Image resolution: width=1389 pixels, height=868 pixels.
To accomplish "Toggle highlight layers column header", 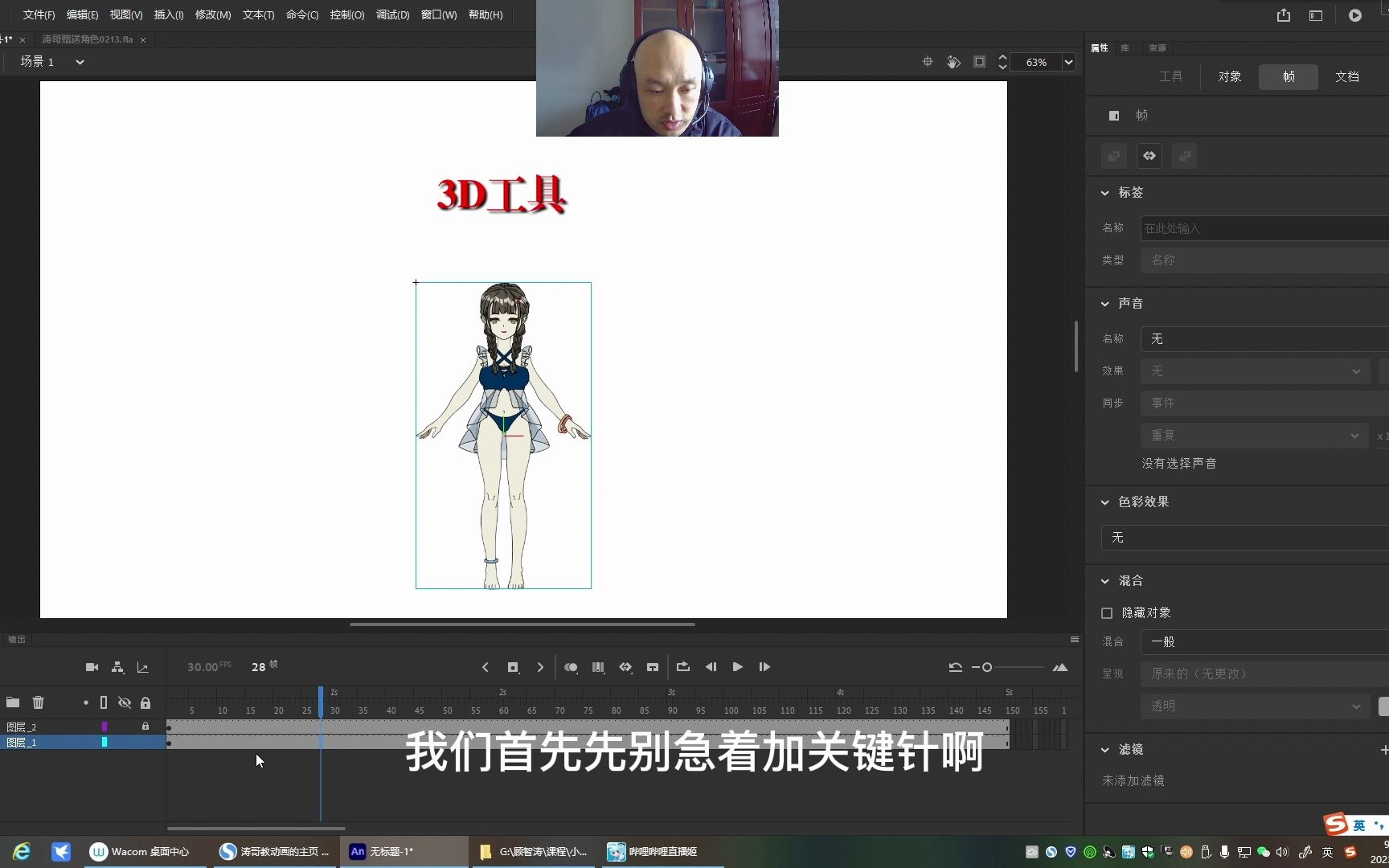I will [86, 702].
